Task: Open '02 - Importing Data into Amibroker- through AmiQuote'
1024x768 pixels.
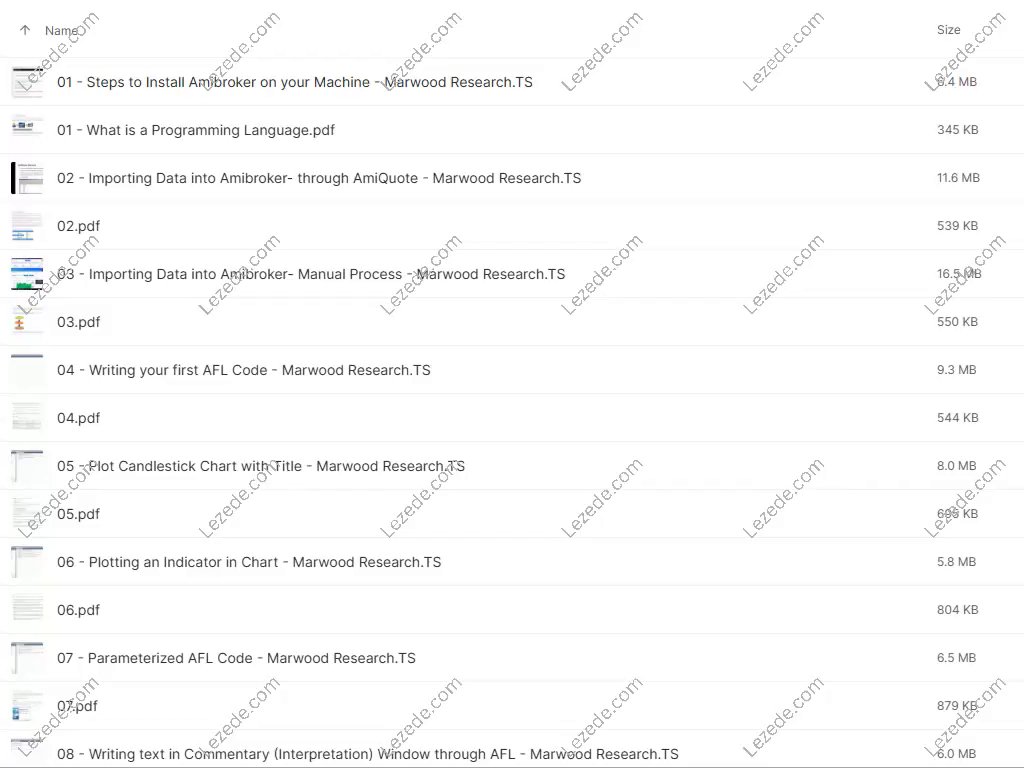Action: pyautogui.click(x=319, y=178)
